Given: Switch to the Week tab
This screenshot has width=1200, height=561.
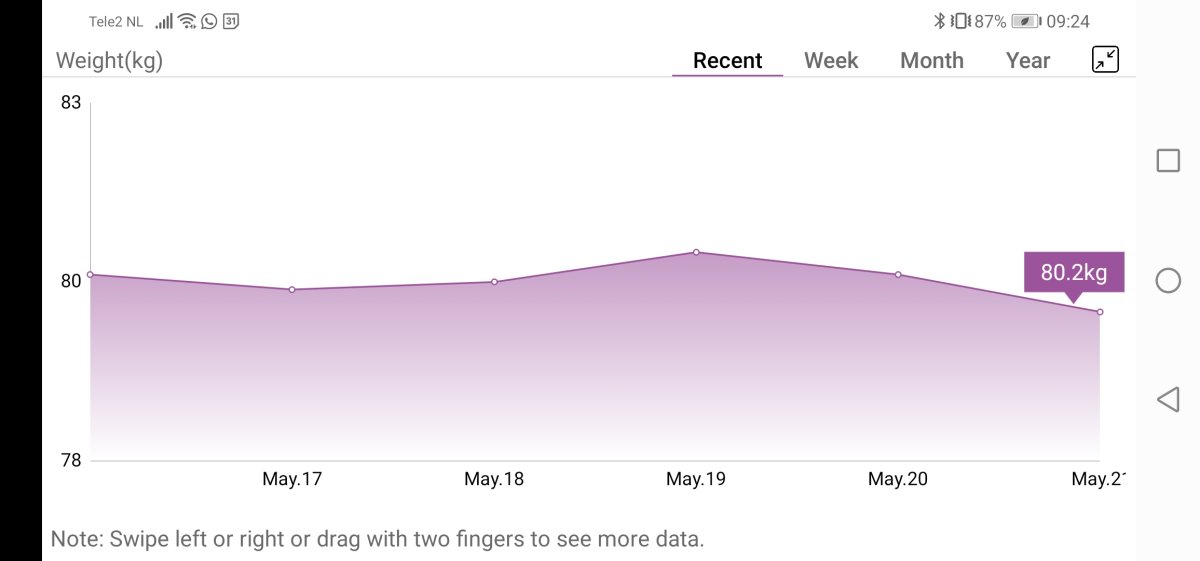Looking at the screenshot, I should [x=831, y=60].
